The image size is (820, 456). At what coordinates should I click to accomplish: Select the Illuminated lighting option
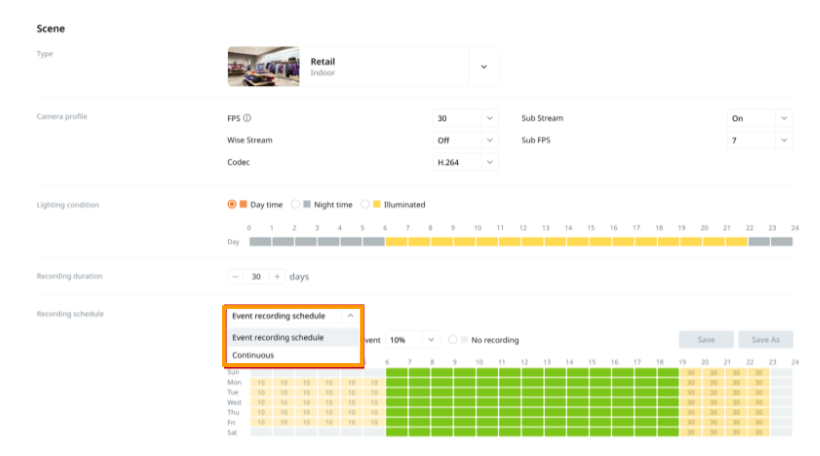pyautogui.click(x=365, y=204)
